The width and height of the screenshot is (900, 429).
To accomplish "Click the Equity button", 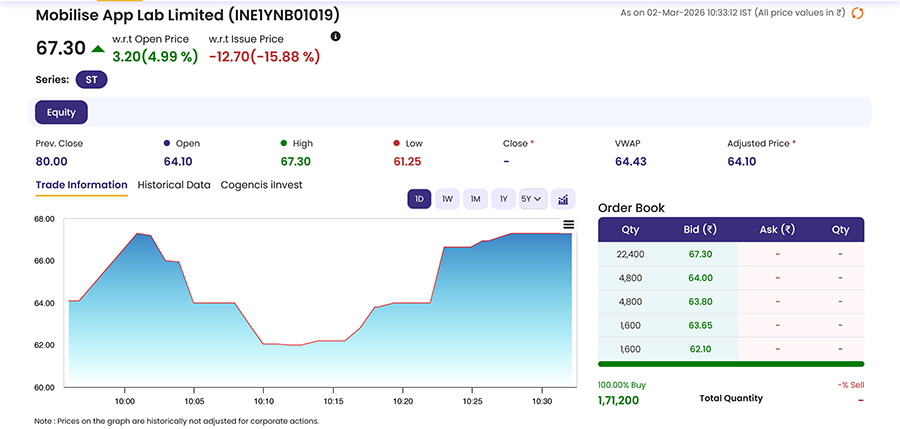I will (61, 113).
